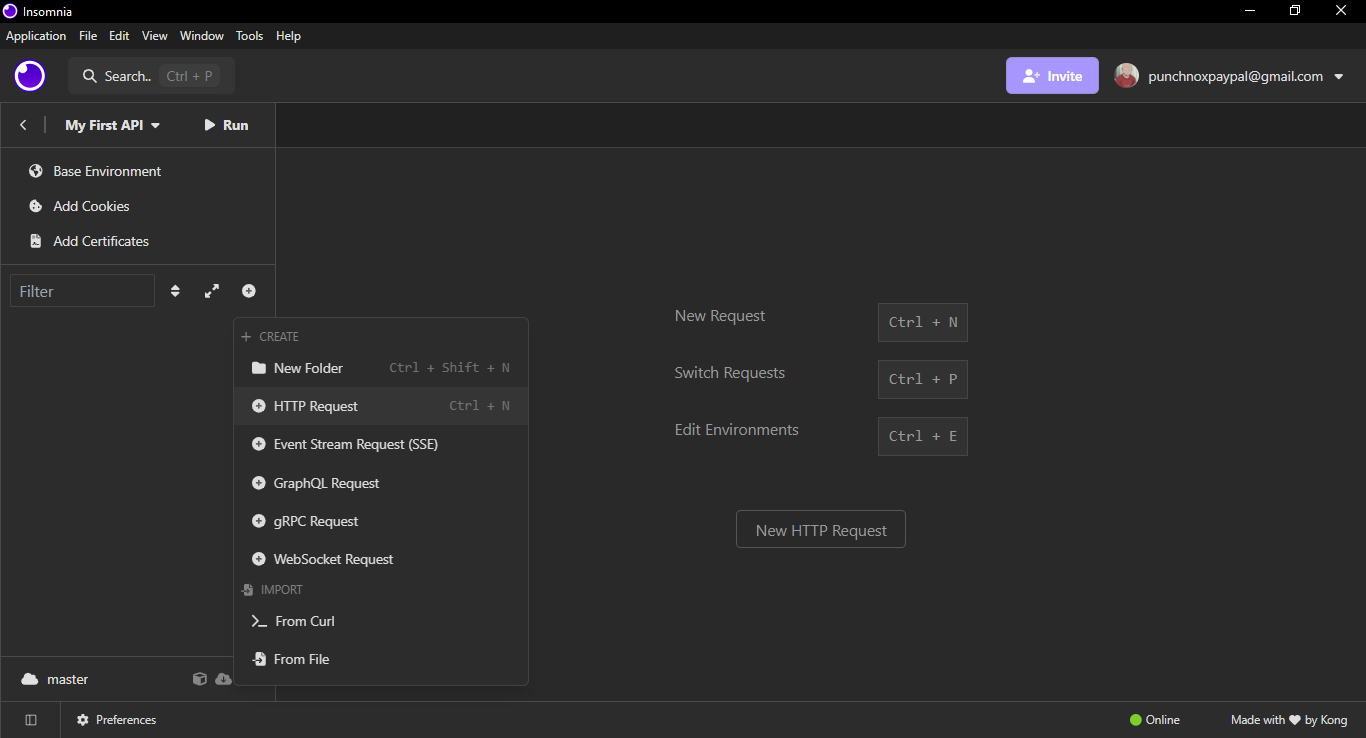Click the New Request label
This screenshot has height=738, width=1366.
(x=720, y=316)
